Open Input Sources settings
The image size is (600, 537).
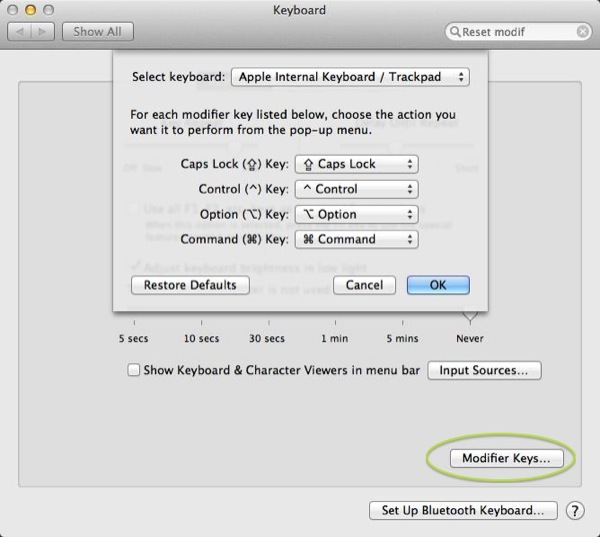(484, 370)
